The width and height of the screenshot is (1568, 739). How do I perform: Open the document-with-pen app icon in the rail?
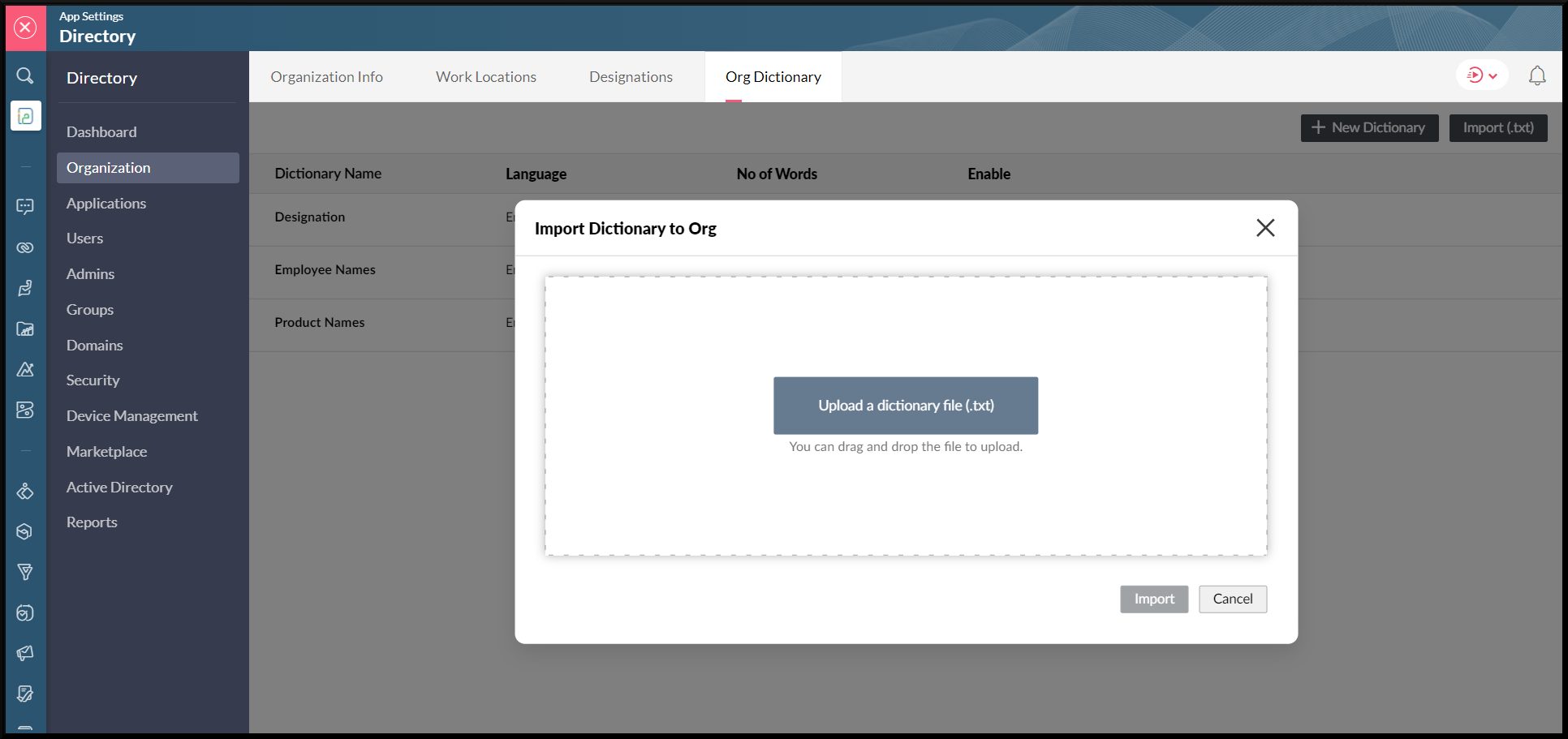pos(25,694)
